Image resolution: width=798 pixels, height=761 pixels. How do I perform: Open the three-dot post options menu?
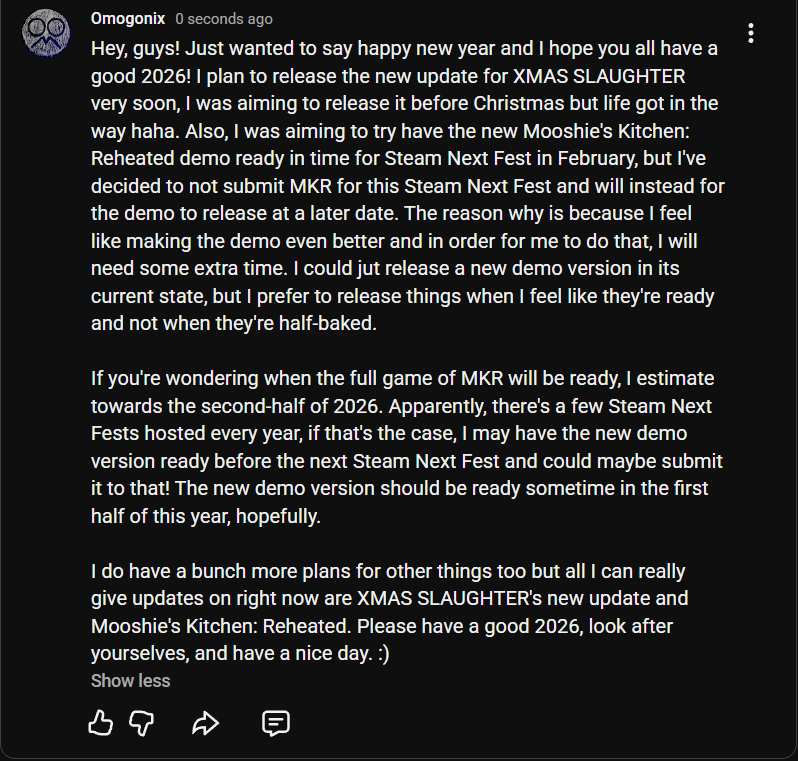(751, 33)
